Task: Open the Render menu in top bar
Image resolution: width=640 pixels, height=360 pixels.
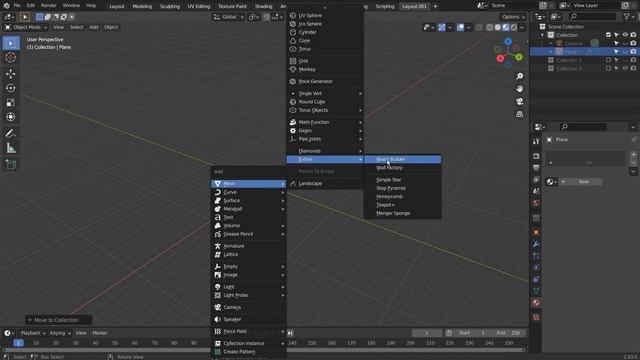Action: tap(49, 6)
